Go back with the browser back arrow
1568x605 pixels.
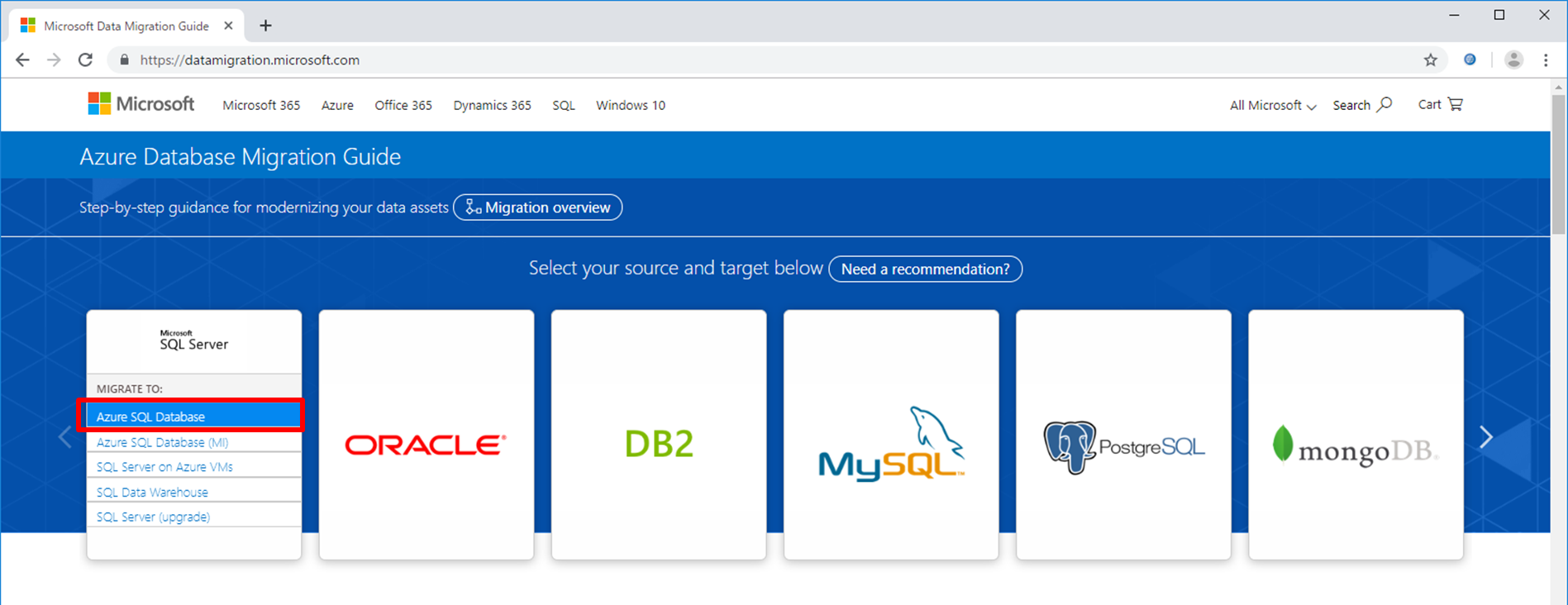point(22,60)
